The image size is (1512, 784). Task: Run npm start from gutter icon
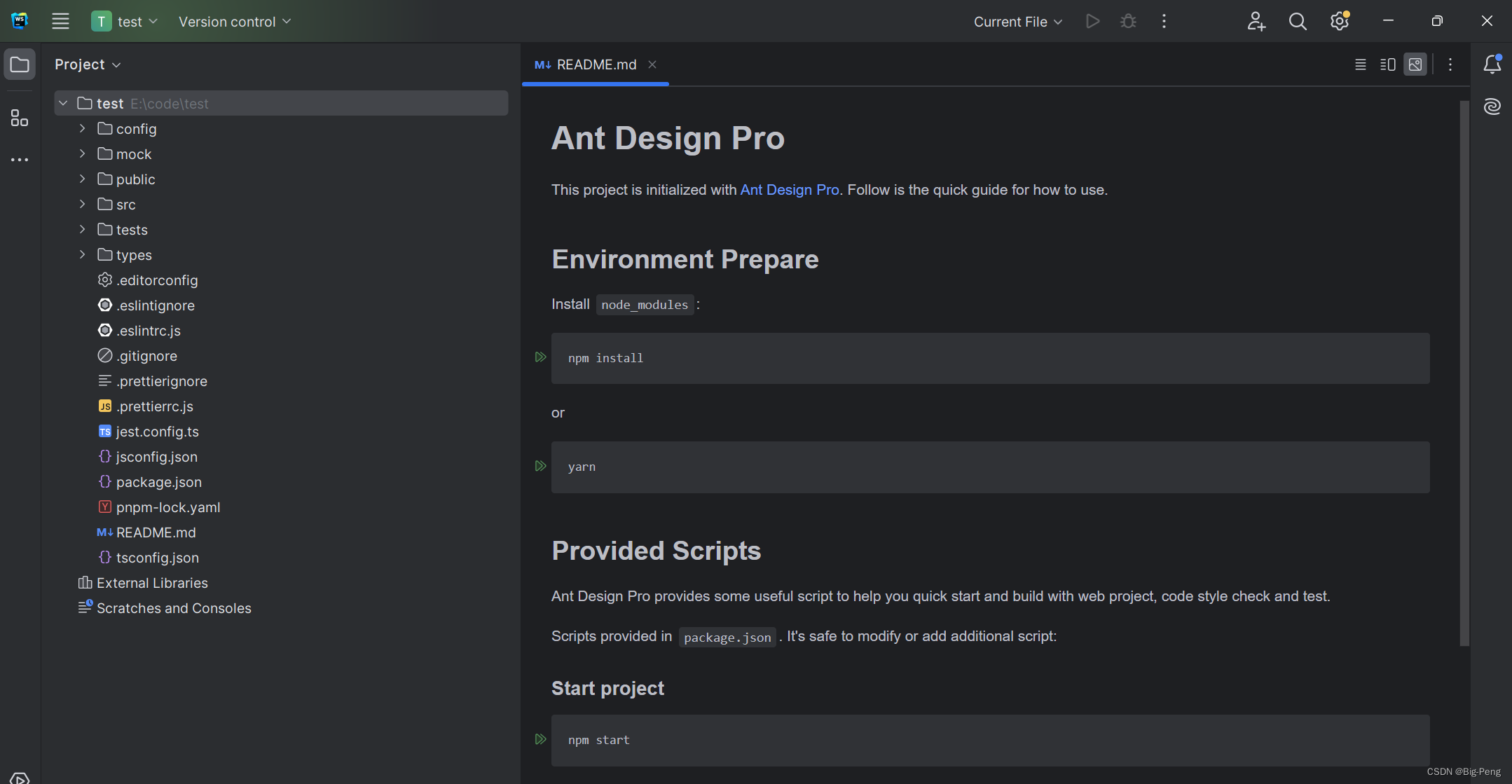click(x=540, y=739)
